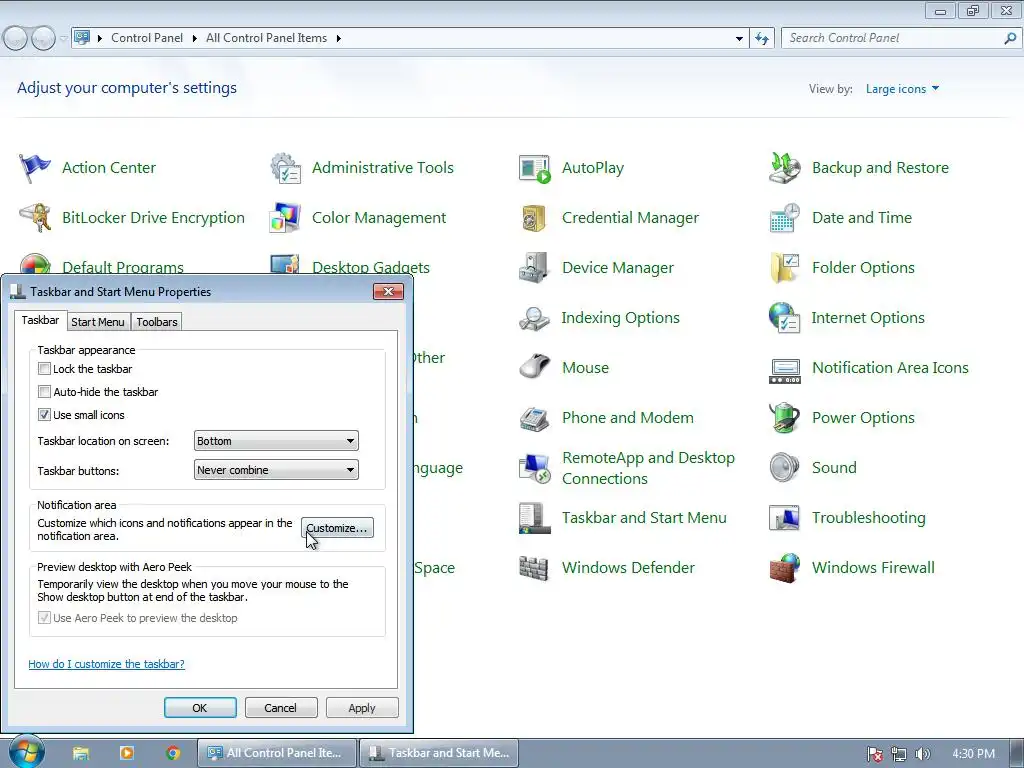1024x768 pixels.
Task: Open the Desktop Gadgets link
Action: (371, 268)
